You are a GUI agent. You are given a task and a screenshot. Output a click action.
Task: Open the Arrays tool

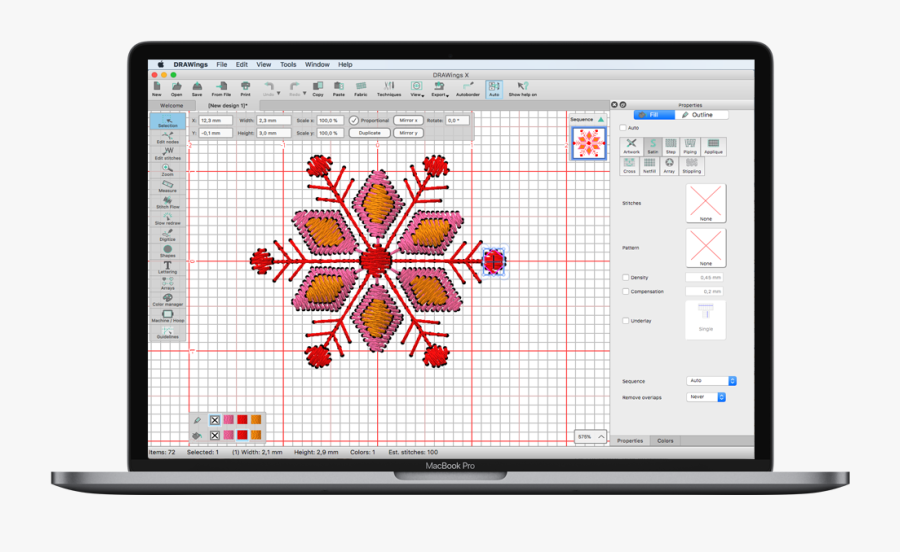click(x=168, y=283)
